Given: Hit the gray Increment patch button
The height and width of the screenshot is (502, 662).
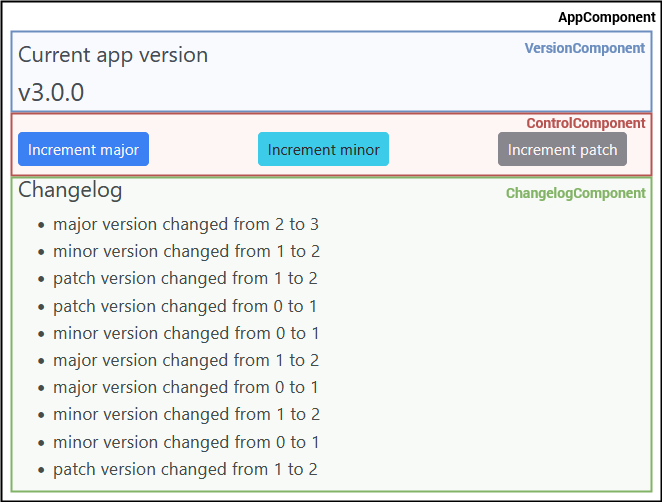Looking at the screenshot, I should coord(562,149).
